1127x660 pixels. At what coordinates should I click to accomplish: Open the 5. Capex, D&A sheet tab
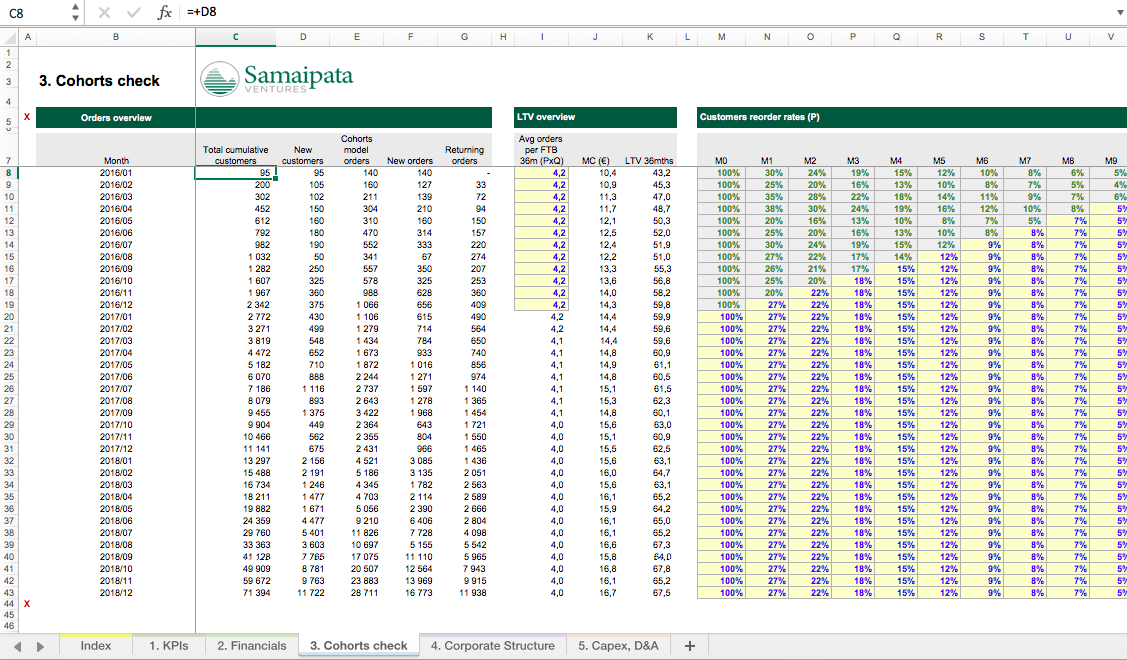(618, 646)
